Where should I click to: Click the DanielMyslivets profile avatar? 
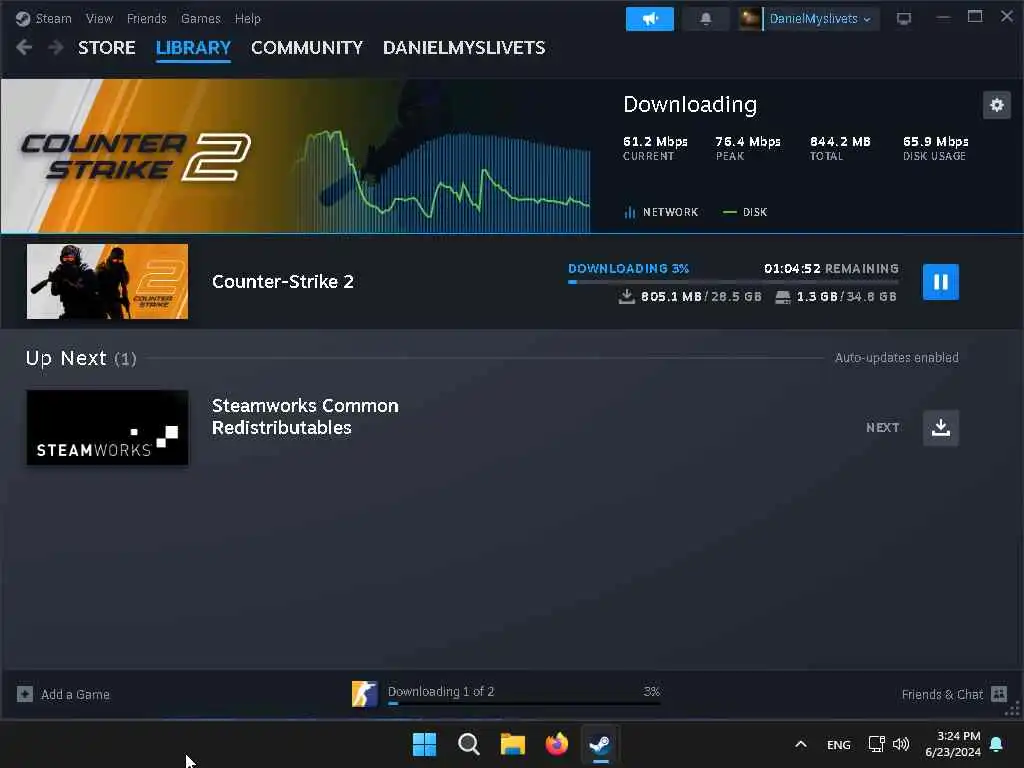[x=750, y=19]
